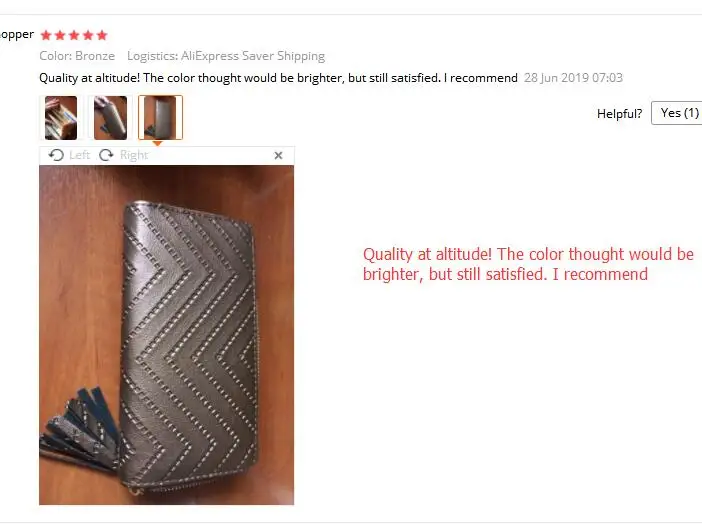Open the second review photo thumbnail
The image size is (702, 524).
coord(111,118)
